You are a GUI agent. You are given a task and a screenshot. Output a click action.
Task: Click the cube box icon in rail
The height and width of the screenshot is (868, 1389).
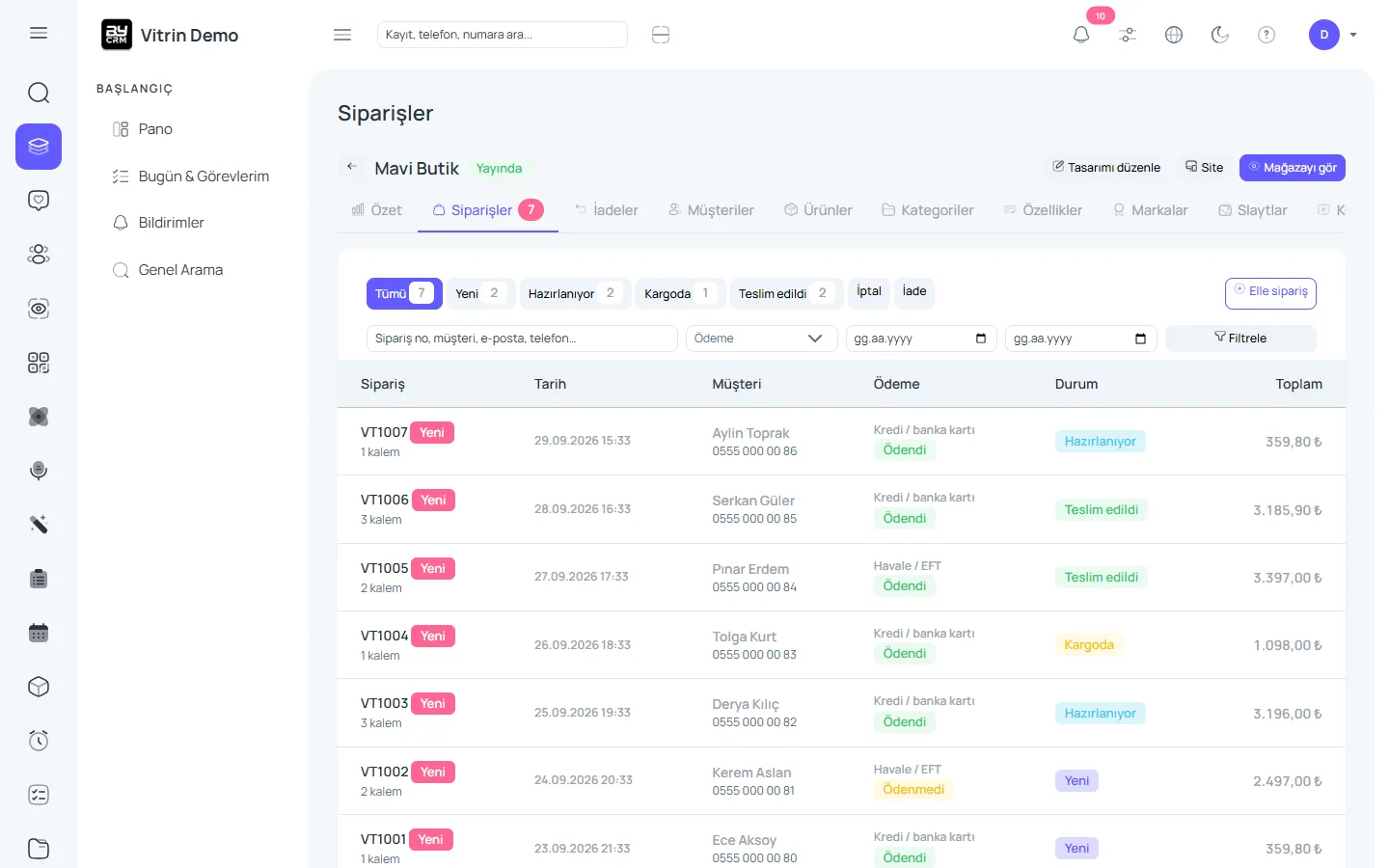(x=39, y=687)
